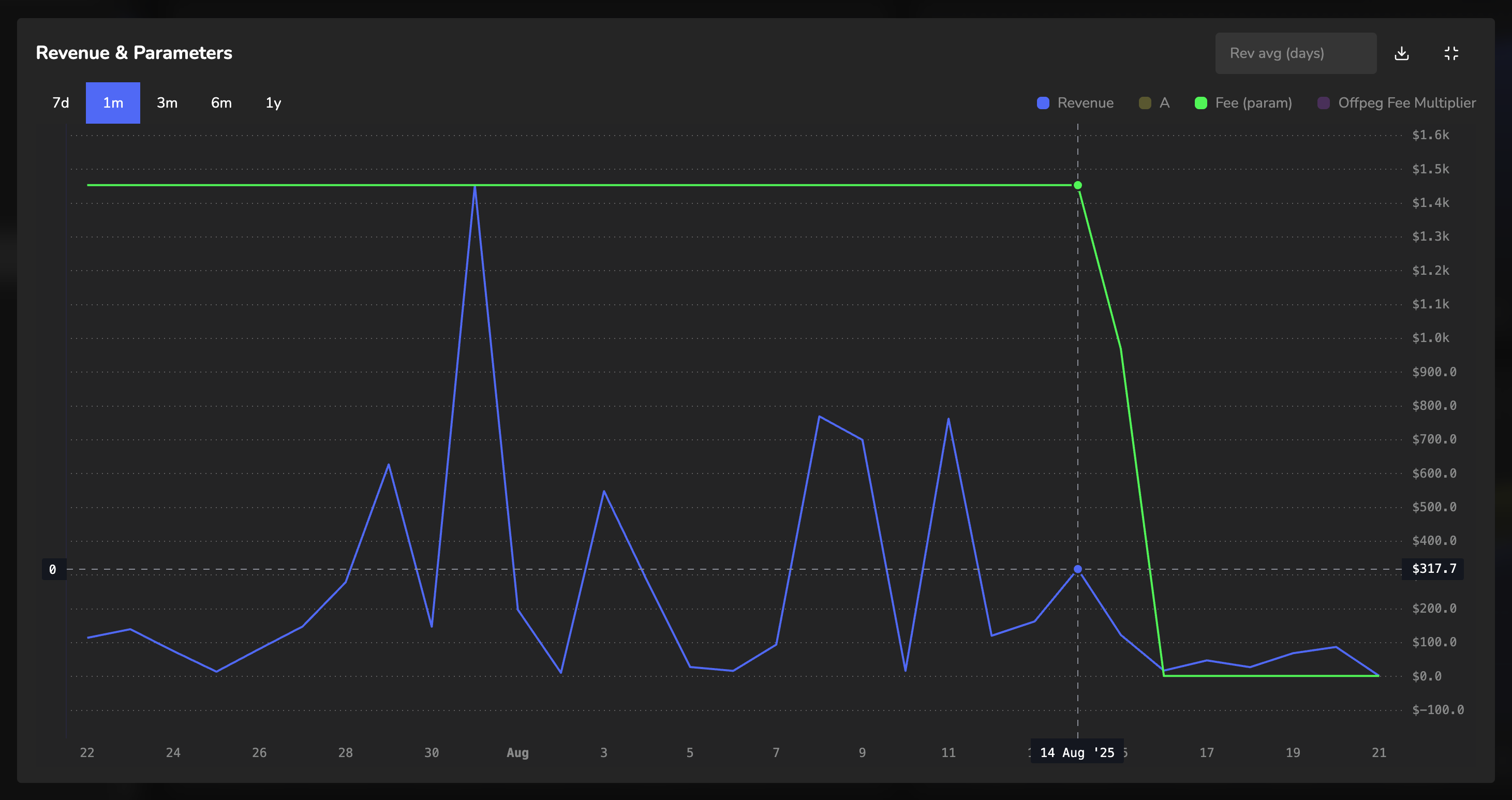Click the 14 Aug '25 date label
This screenshot has height=800, width=1512.
1076,752
